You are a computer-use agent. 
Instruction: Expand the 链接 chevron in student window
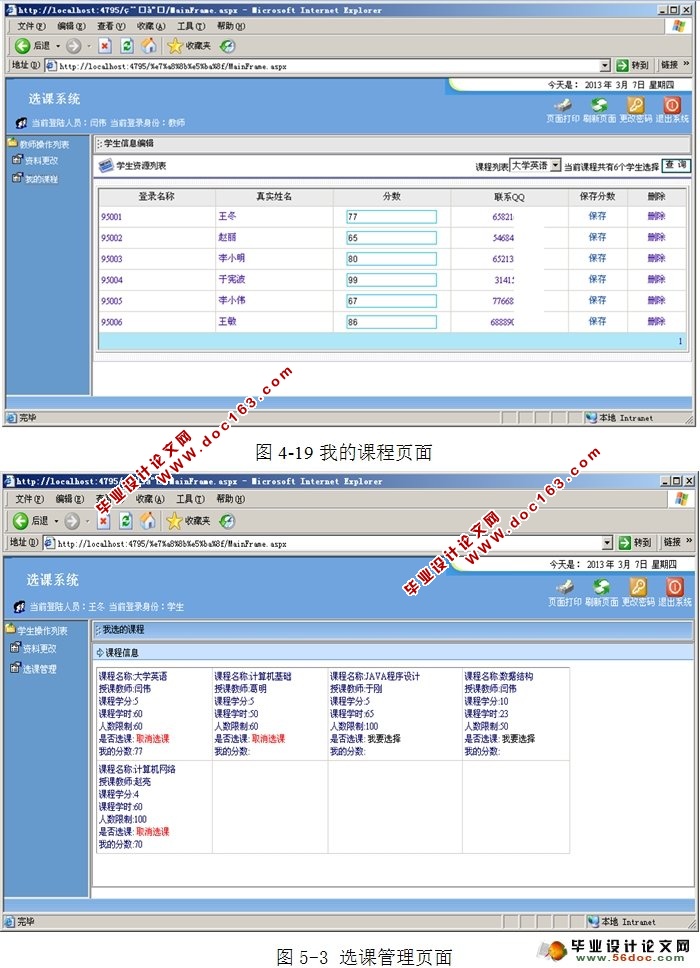689,541
